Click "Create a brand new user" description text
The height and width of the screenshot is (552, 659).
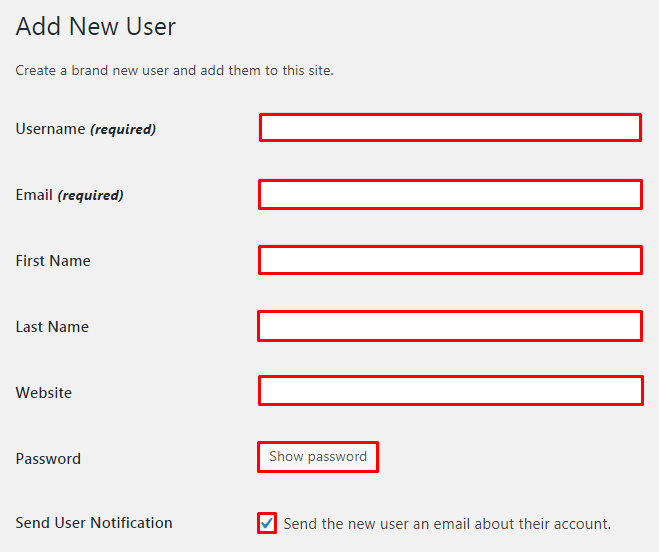174,70
